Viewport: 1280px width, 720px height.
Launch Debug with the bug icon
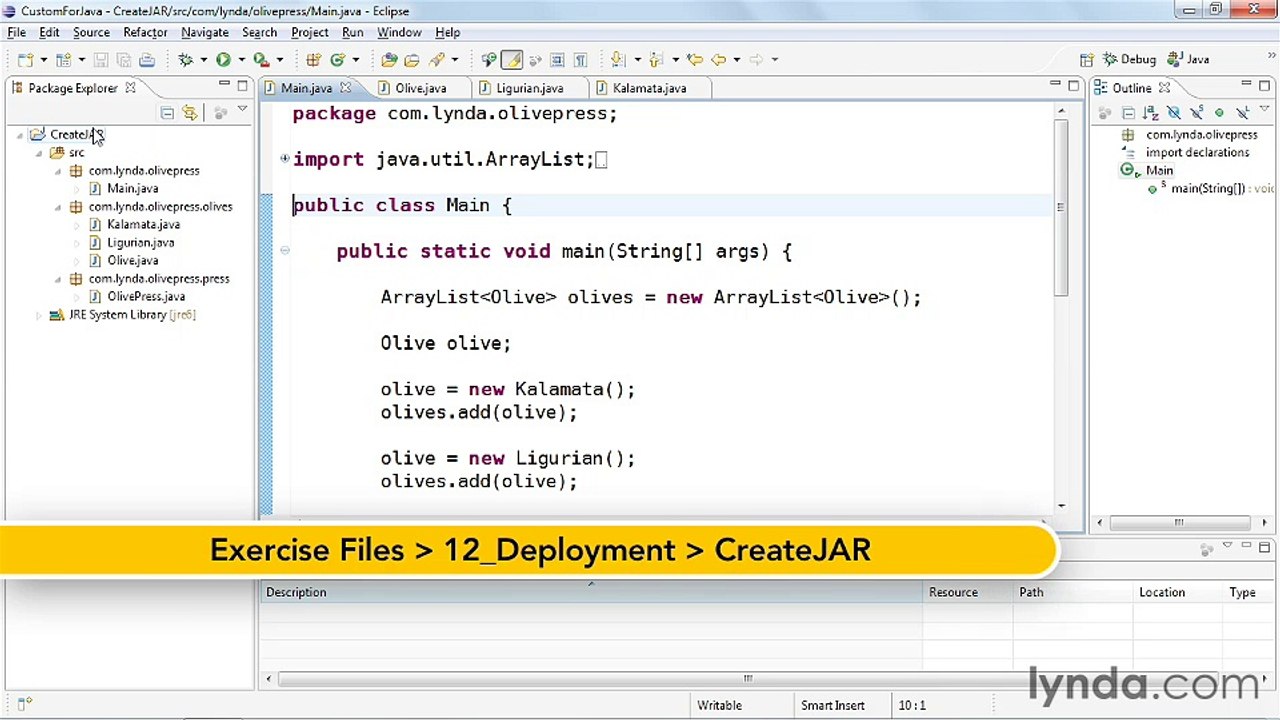coord(184,60)
